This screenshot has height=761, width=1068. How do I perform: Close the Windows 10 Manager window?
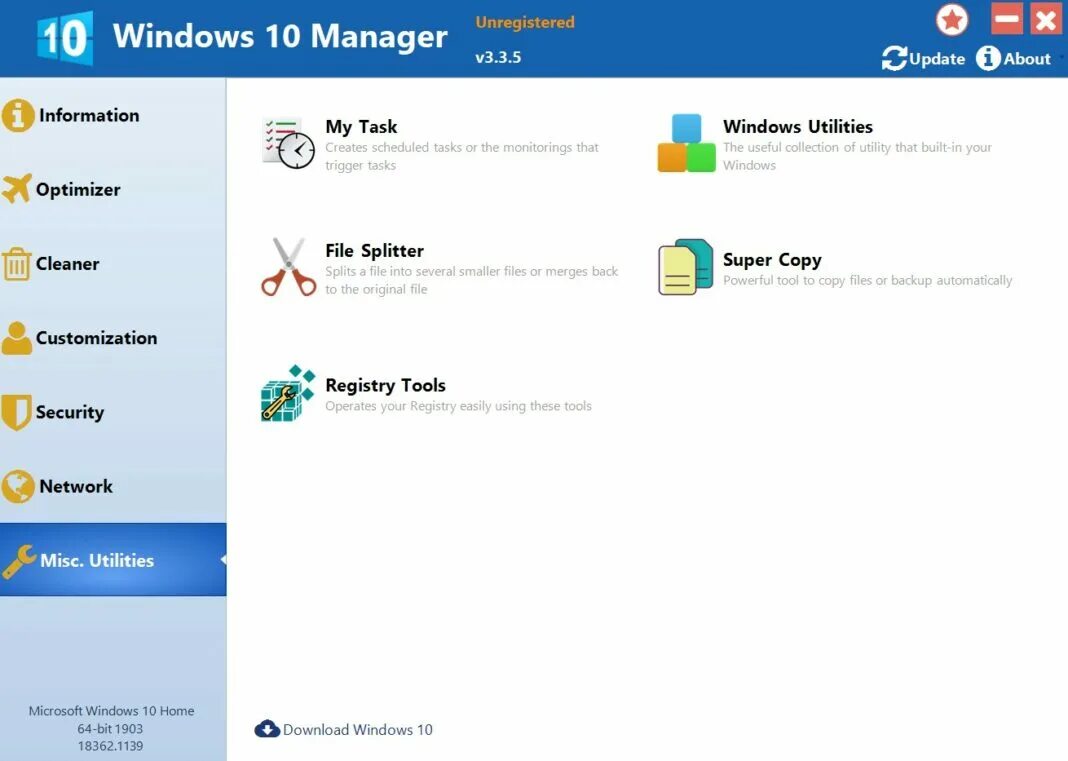tap(1046, 19)
